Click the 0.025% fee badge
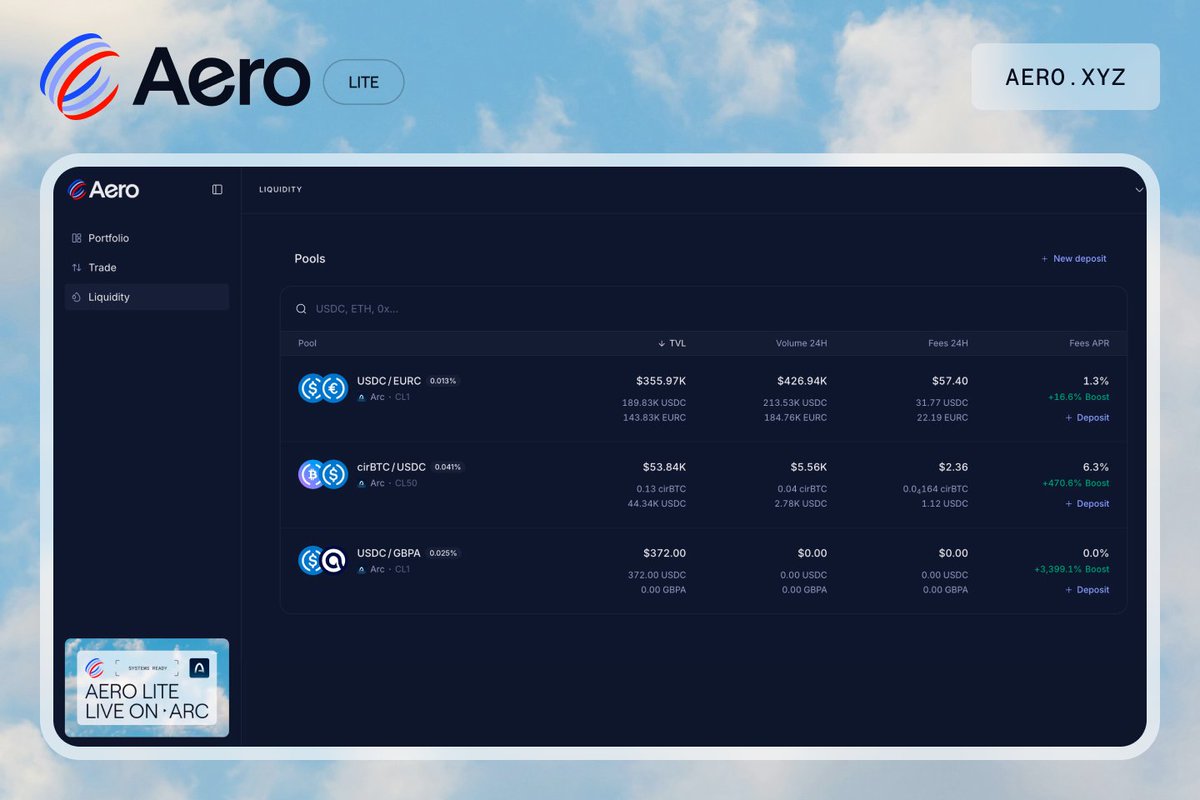 443,553
